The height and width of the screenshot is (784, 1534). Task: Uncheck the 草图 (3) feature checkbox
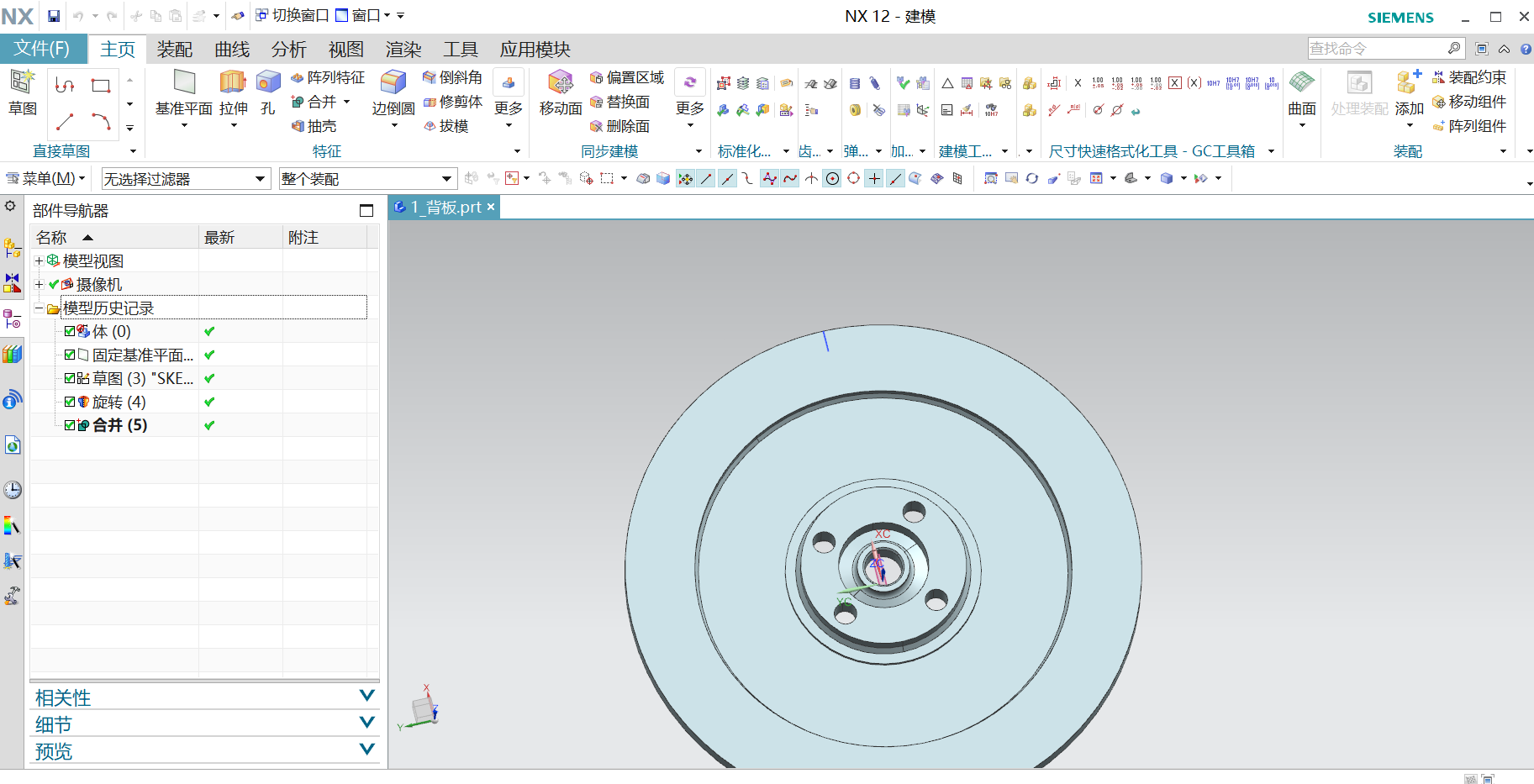70,378
